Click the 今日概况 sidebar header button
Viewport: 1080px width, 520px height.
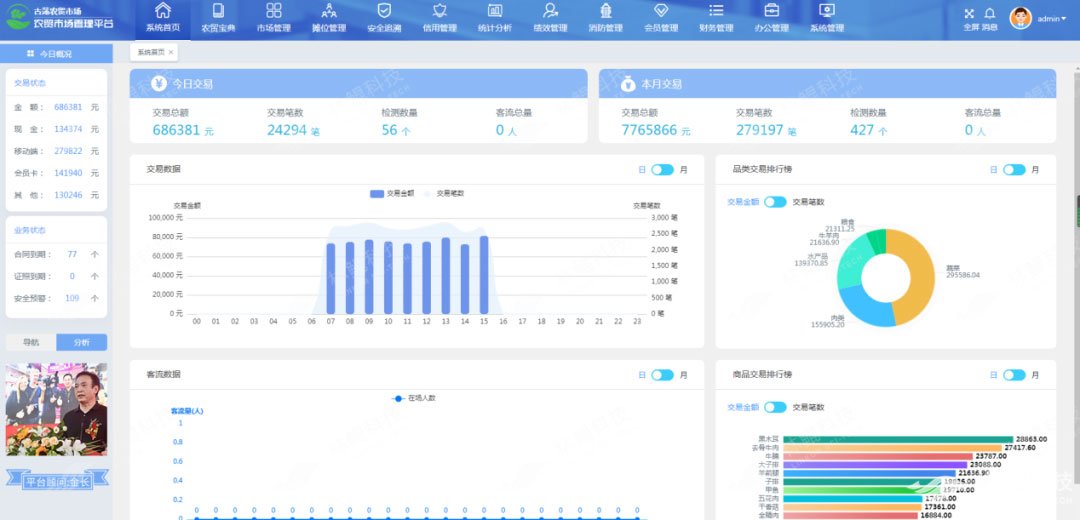coord(55,53)
